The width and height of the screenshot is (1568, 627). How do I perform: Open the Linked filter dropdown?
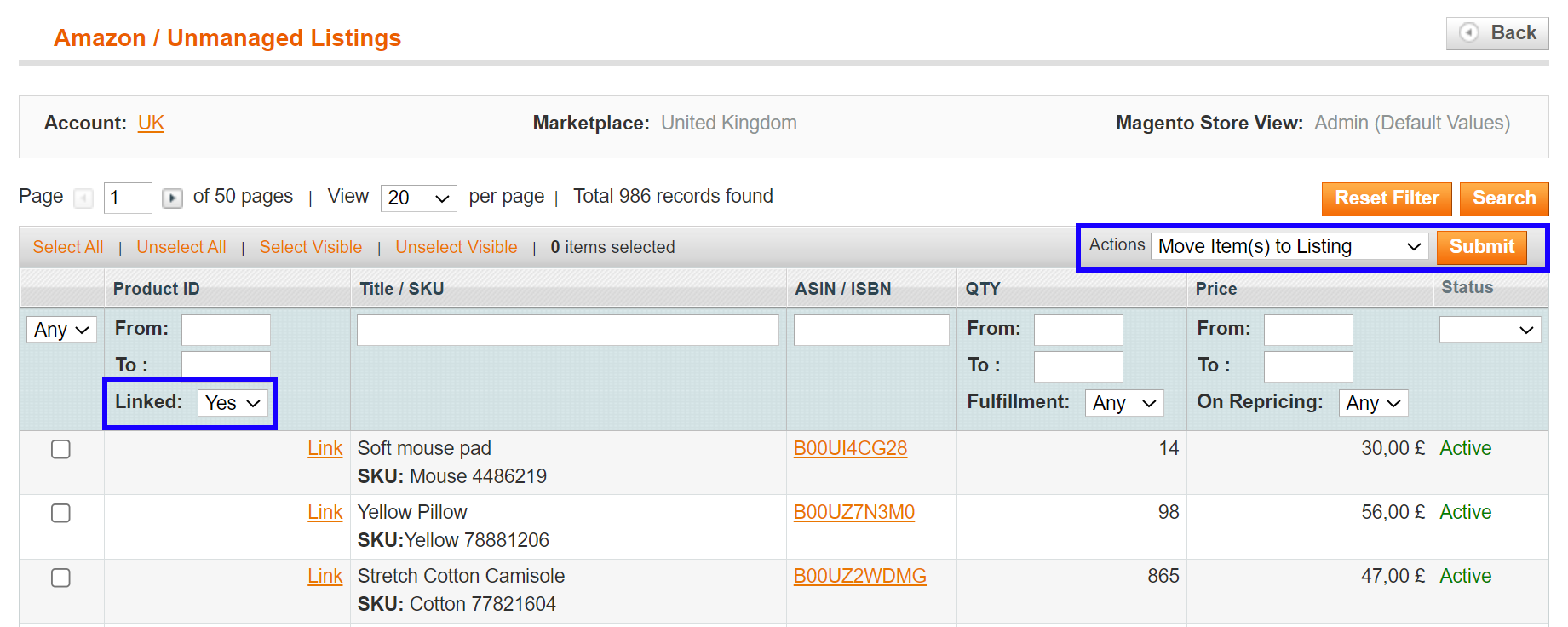233,403
